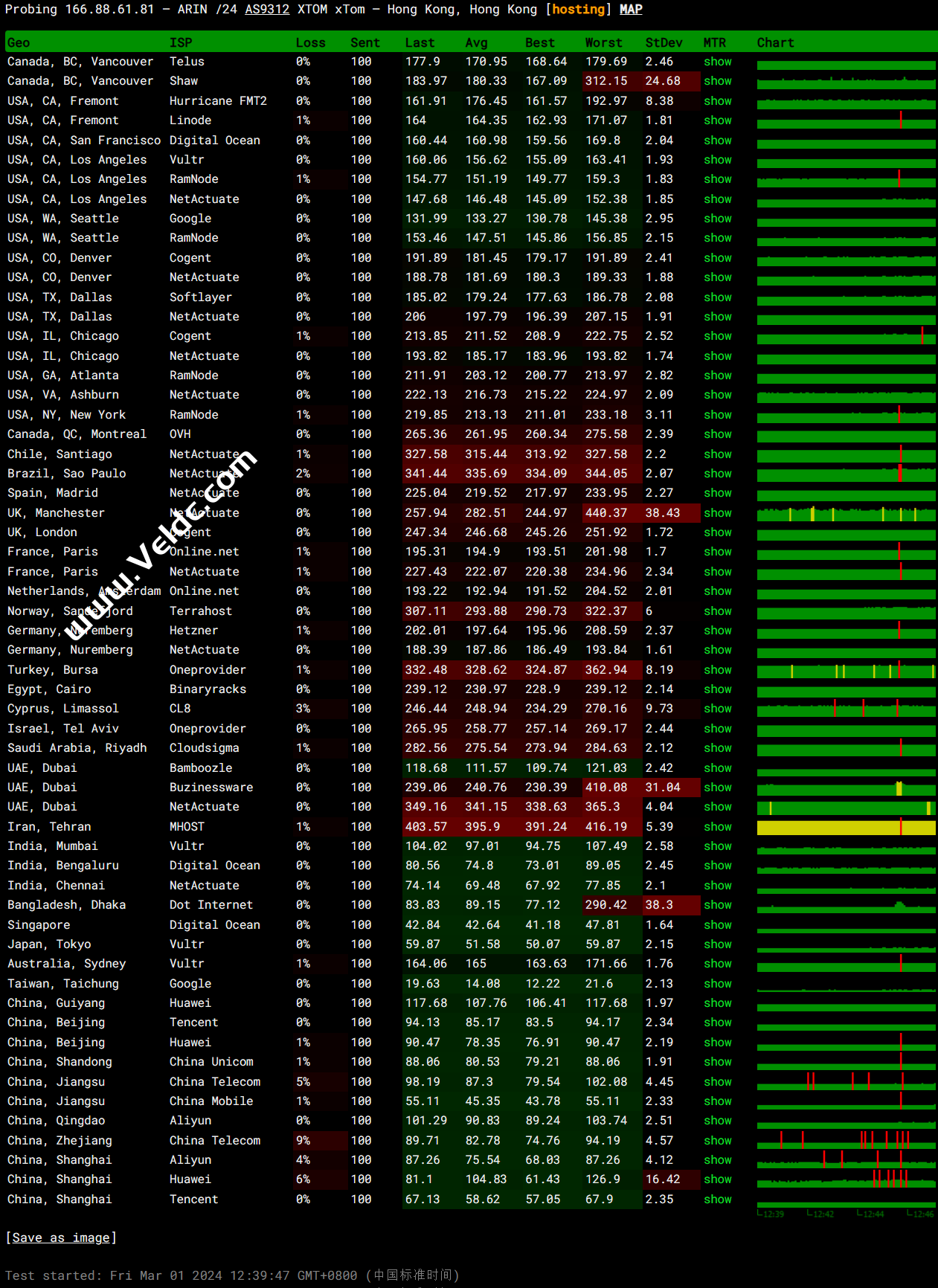Show MTR for Cyprus Limassol CL8
Viewport: 938px width, 1288px height.
[x=718, y=709]
